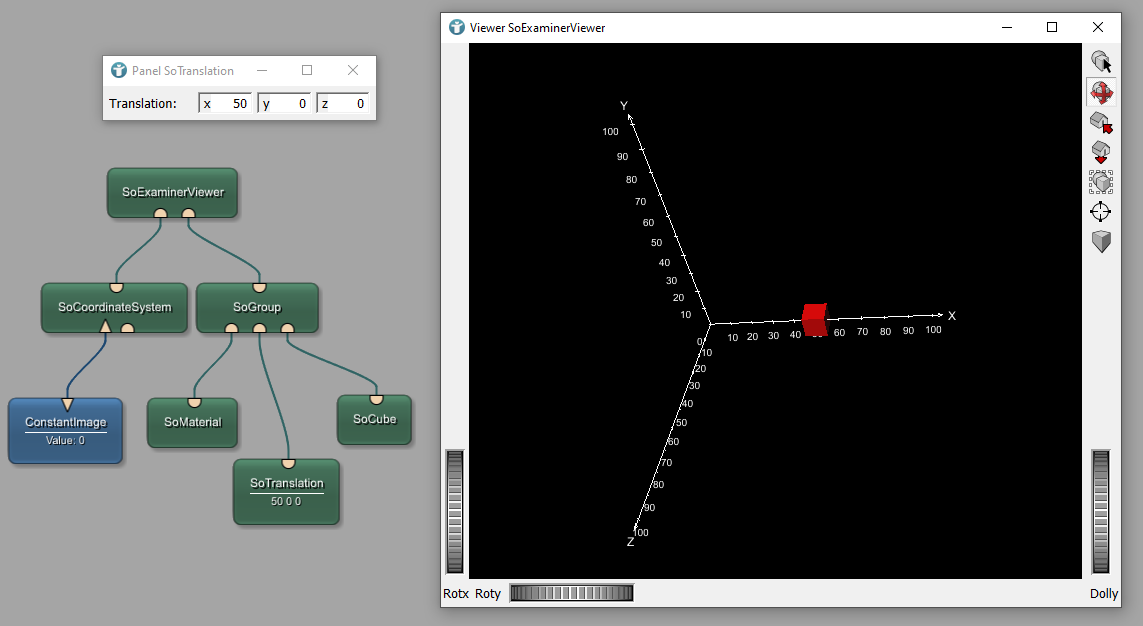Click the set home position icon
Screen dimensions: 1143x626
pyautogui.click(x=1101, y=152)
